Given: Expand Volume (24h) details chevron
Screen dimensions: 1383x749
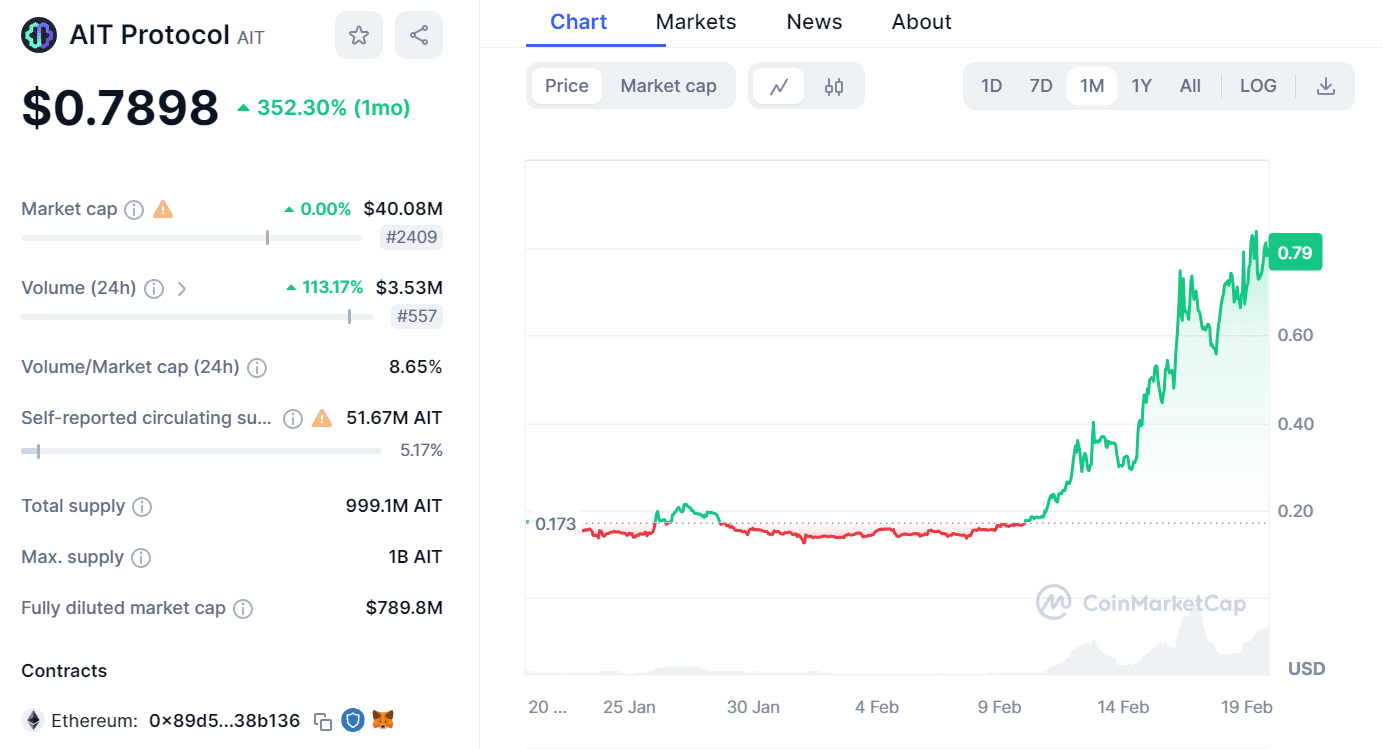Looking at the screenshot, I should 182,288.
